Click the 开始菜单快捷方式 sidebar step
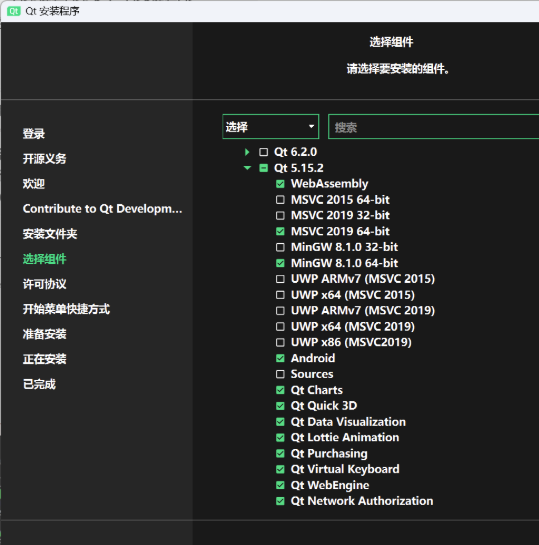This screenshot has height=545, width=539. pos(66,309)
